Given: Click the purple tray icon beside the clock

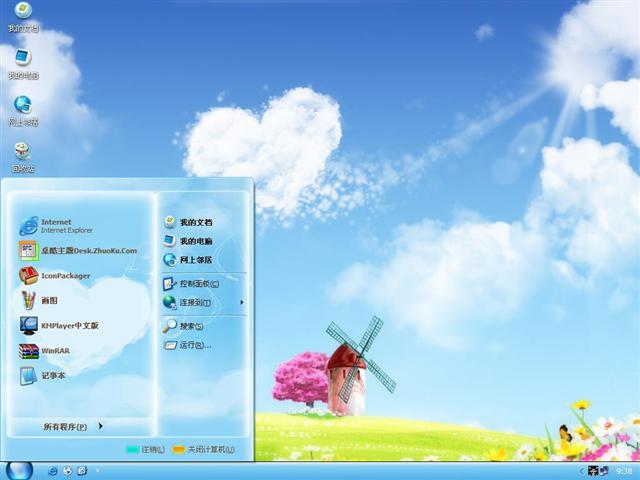Looking at the screenshot, I should pyautogui.click(x=604, y=471).
